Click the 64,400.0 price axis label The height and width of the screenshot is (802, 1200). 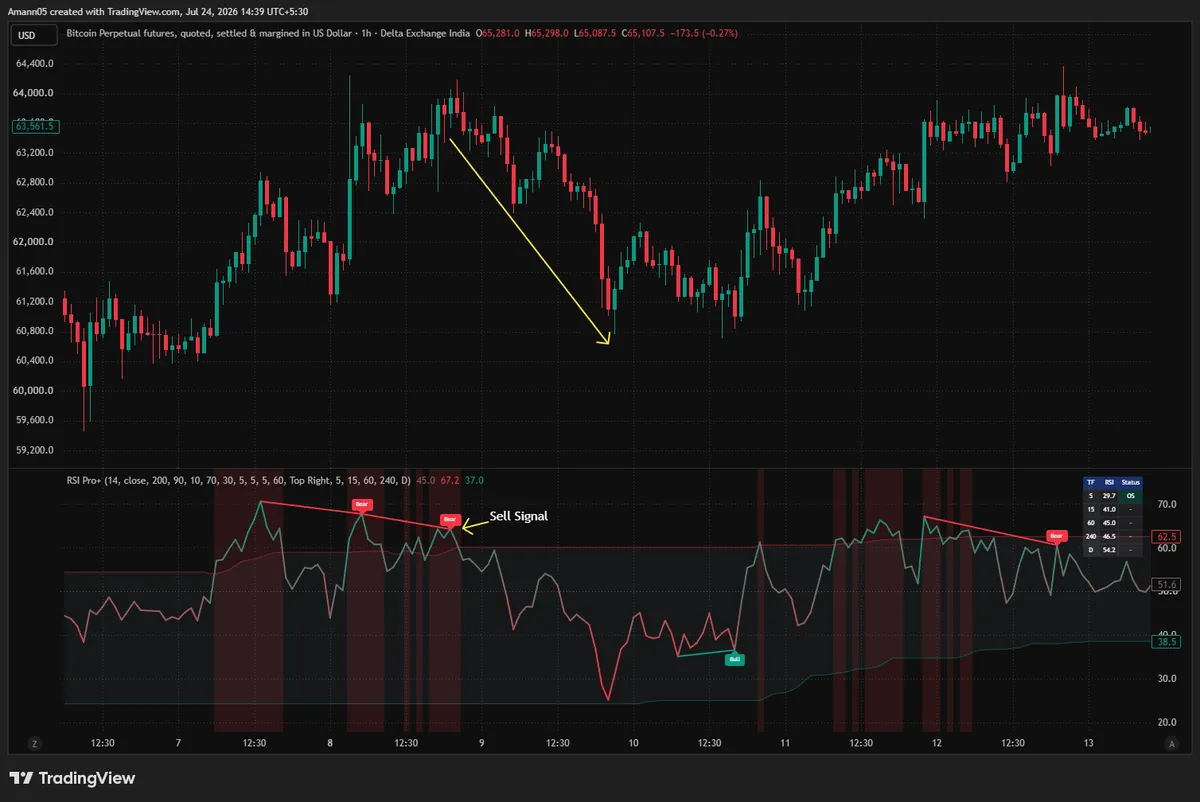(34, 64)
